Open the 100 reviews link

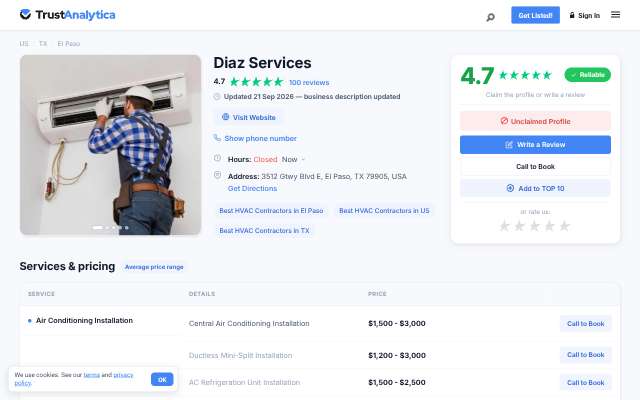click(x=309, y=82)
